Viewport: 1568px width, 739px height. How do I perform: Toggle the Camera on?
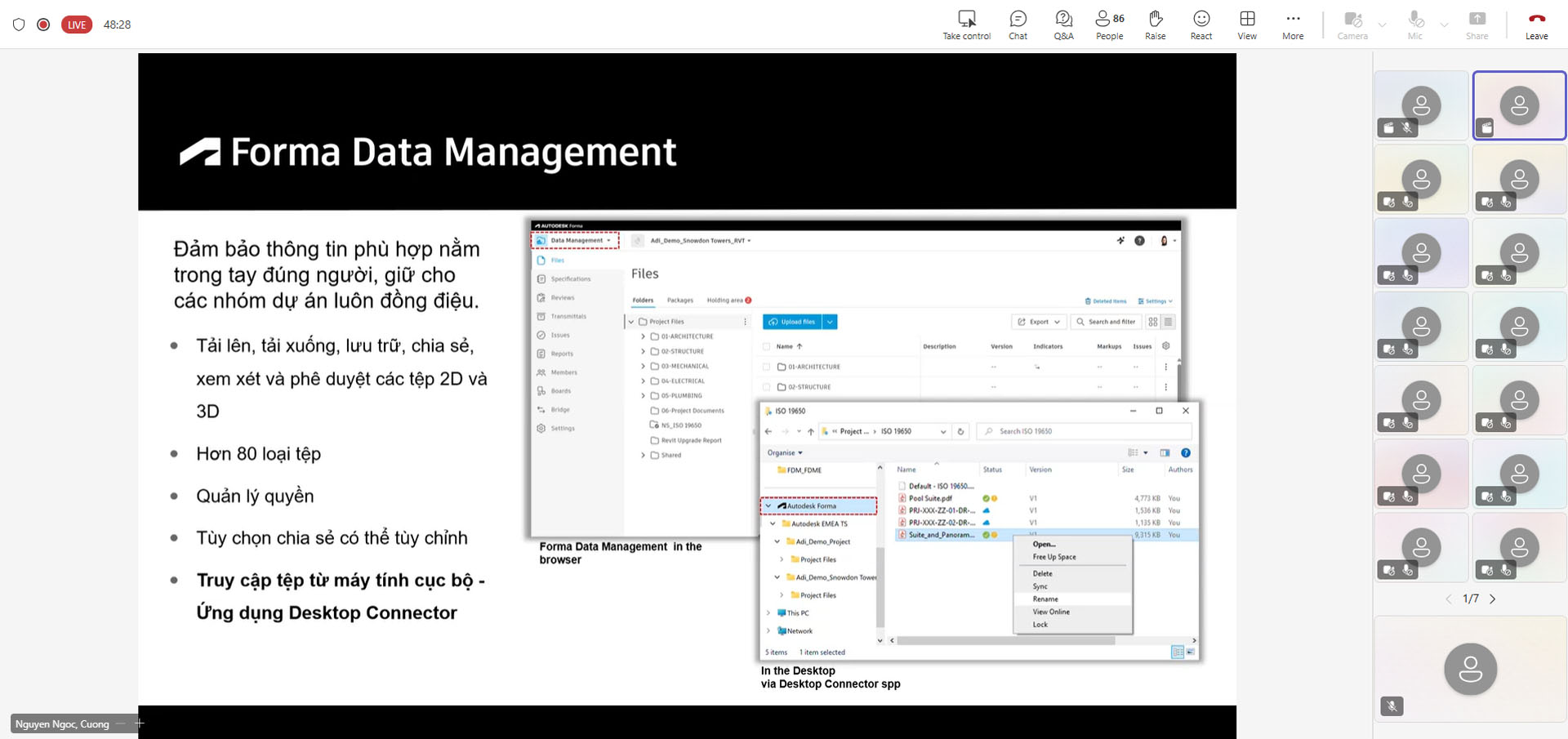point(1352,24)
